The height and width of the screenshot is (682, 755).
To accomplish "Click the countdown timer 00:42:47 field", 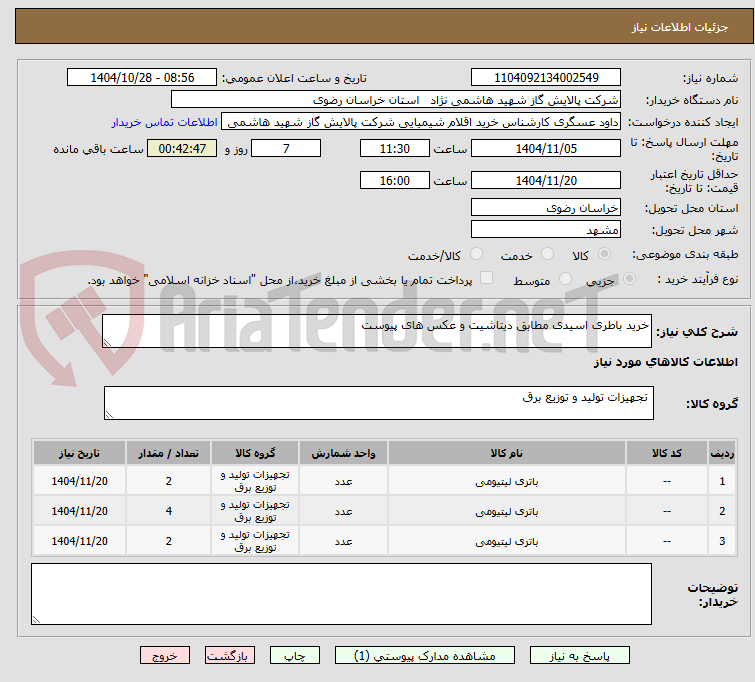I will (182, 148).
